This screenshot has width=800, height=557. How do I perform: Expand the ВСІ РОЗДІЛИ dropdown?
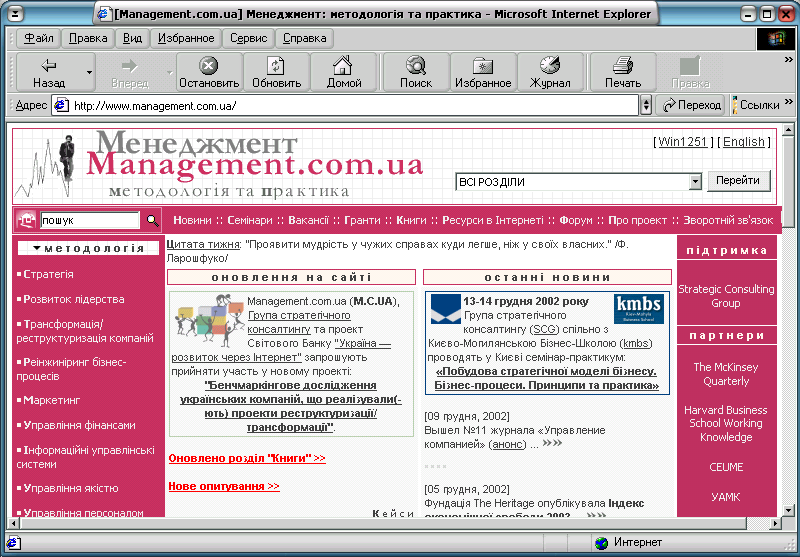695,182
